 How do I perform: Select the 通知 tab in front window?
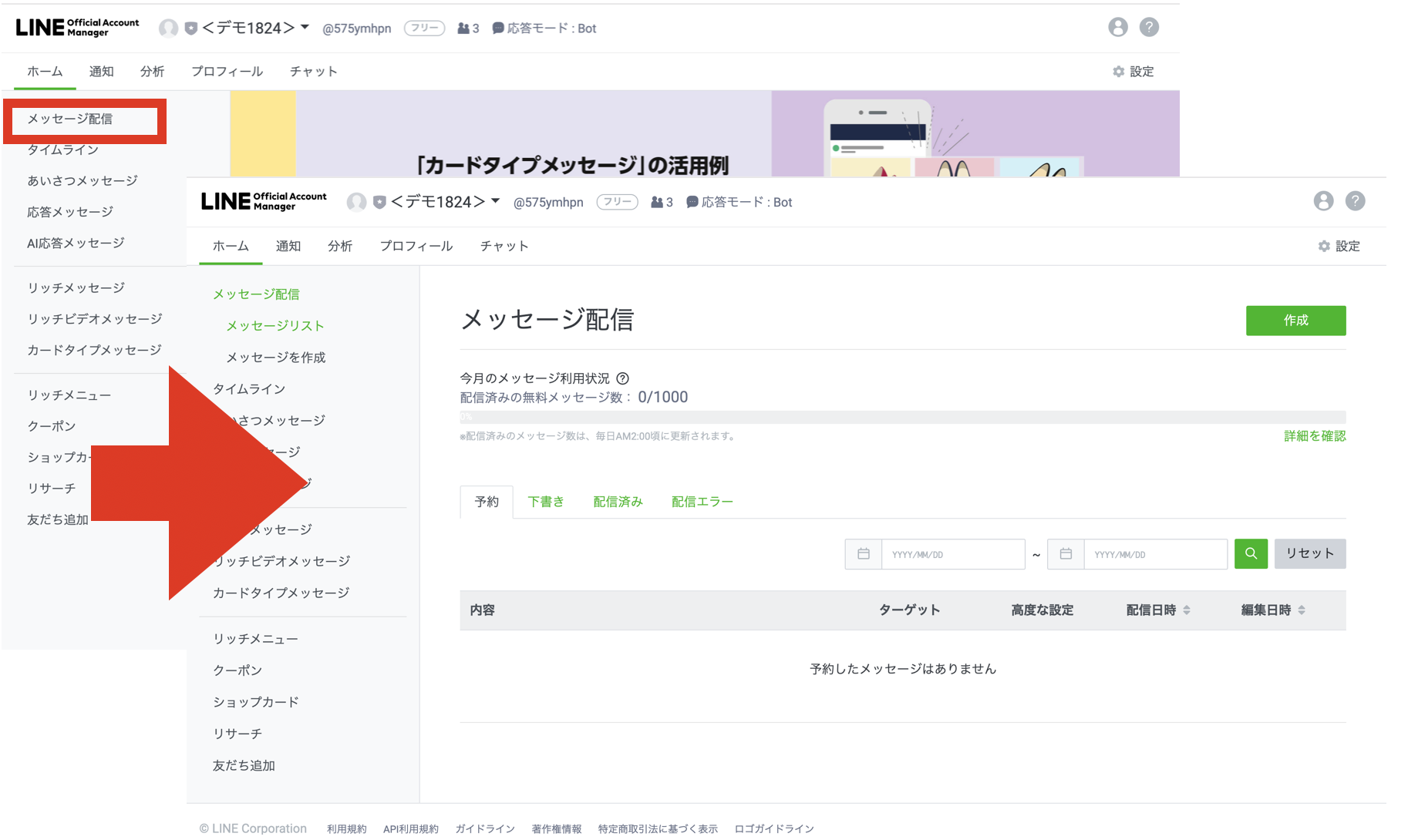[288, 246]
